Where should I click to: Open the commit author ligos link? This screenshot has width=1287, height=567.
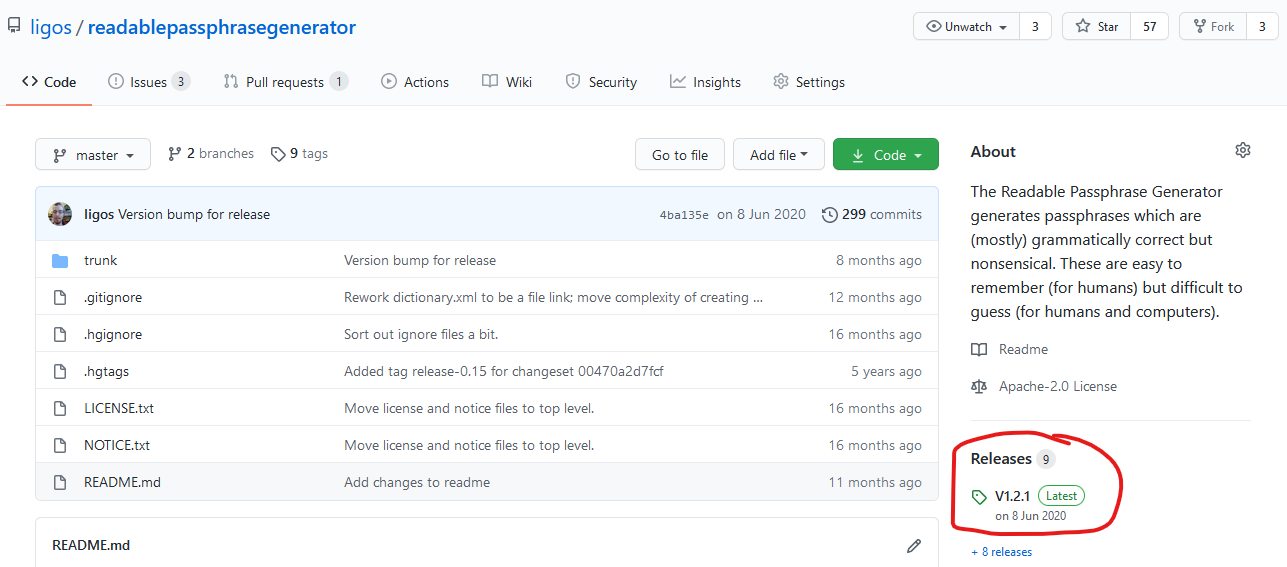99,214
